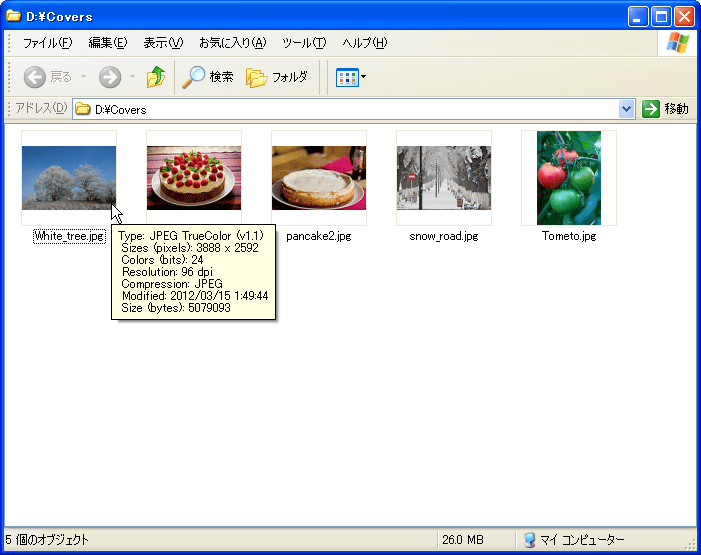Click the Windows flag logo
This screenshot has width=701, height=555.
[678, 43]
